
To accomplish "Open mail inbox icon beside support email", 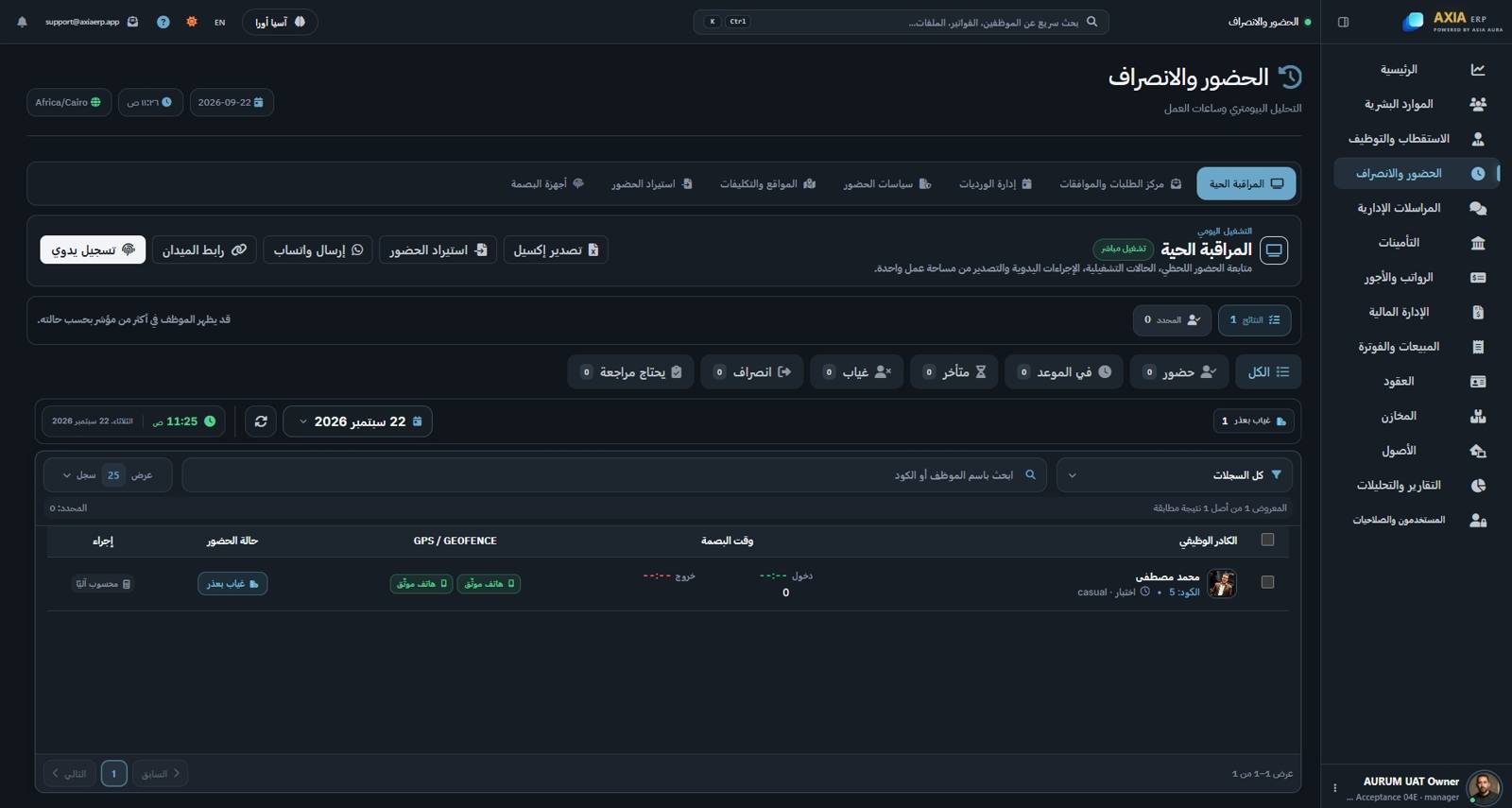I will pos(133,22).
